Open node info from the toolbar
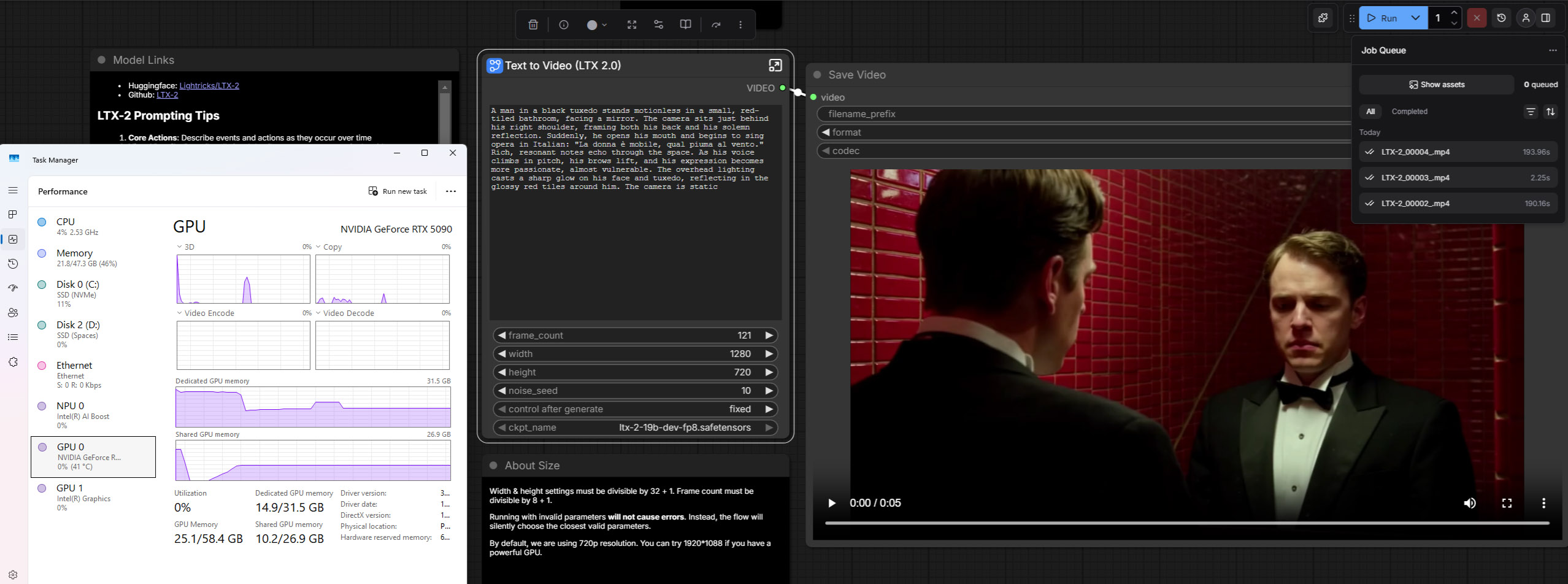This screenshot has width=1568, height=584. pyautogui.click(x=564, y=25)
